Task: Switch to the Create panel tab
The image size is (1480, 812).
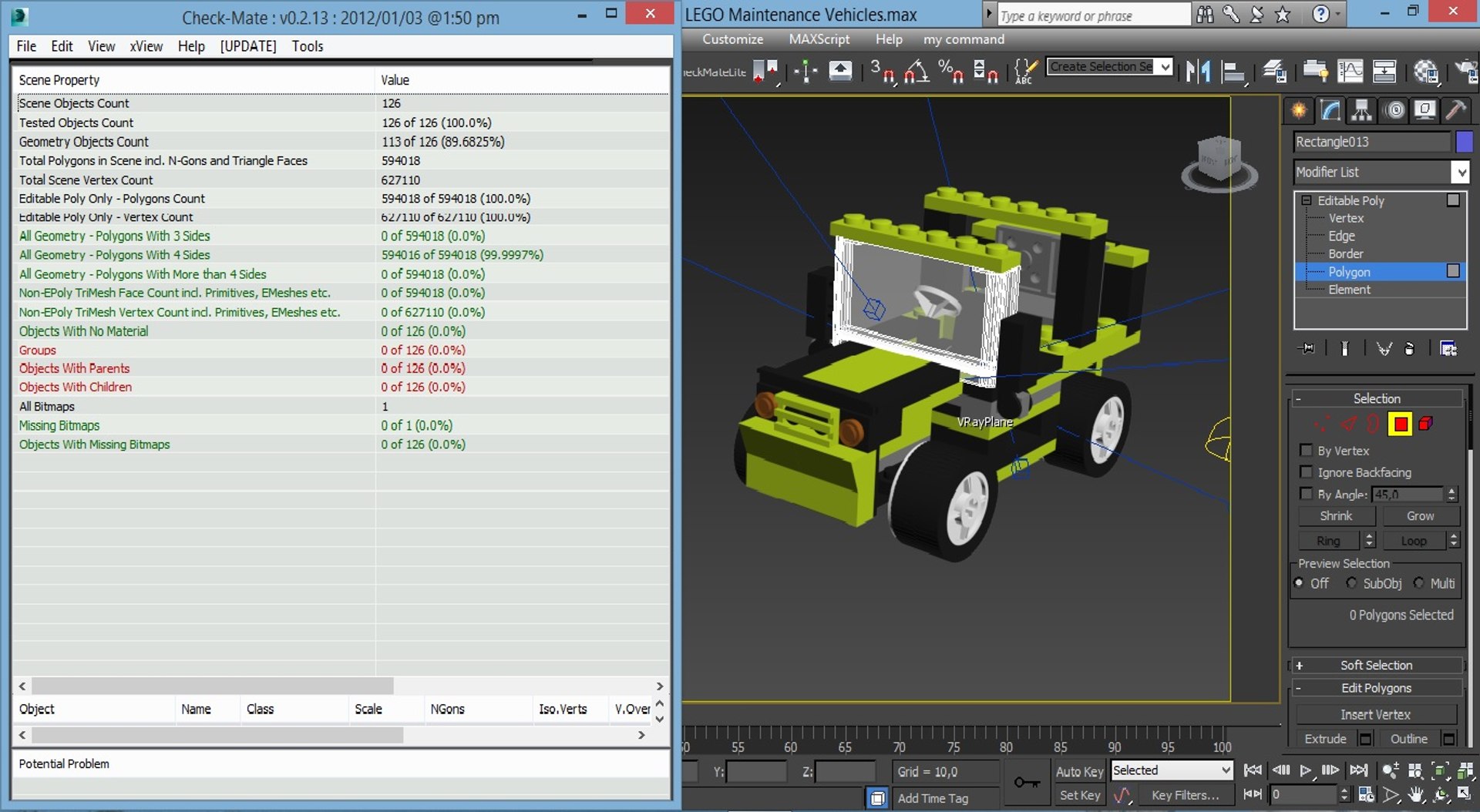Action: 1299,111
